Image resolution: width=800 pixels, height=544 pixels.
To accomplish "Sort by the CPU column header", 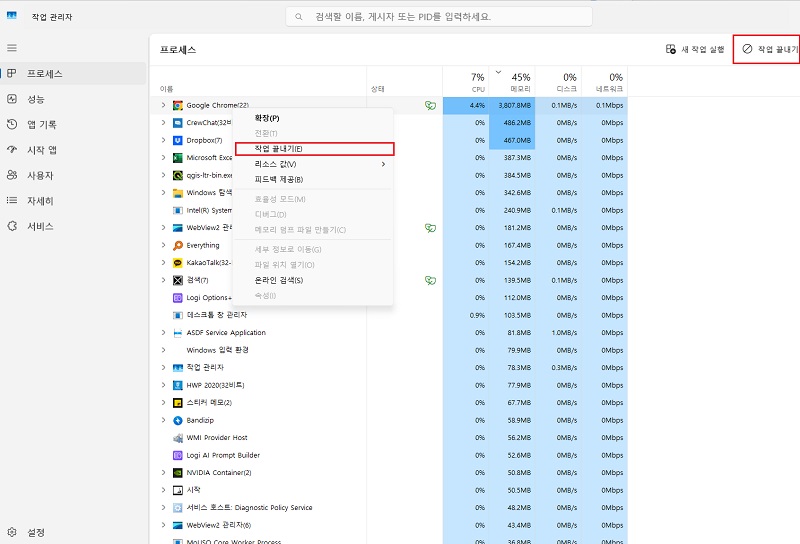I will (465, 82).
